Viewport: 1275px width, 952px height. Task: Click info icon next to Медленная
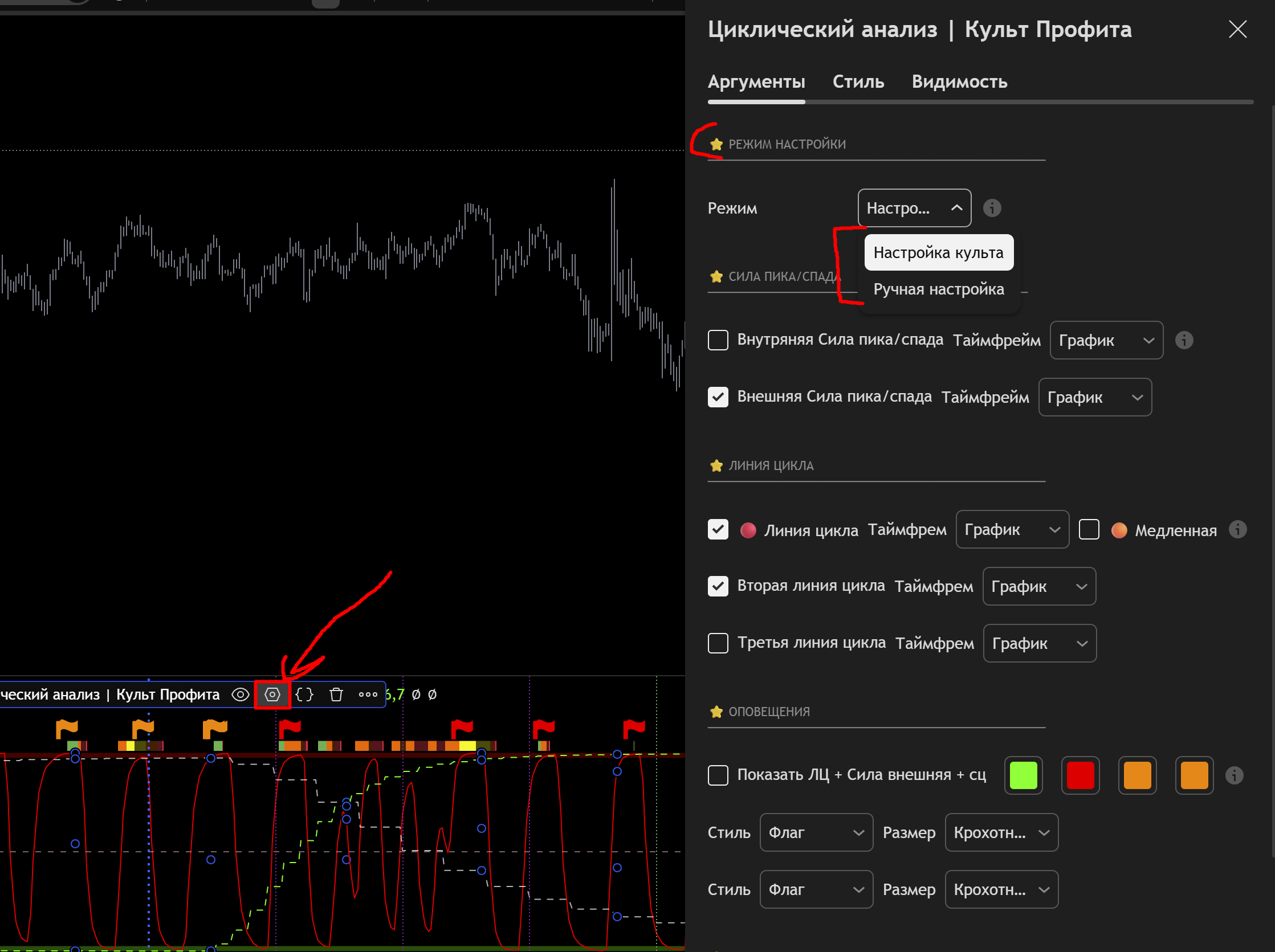(1237, 529)
